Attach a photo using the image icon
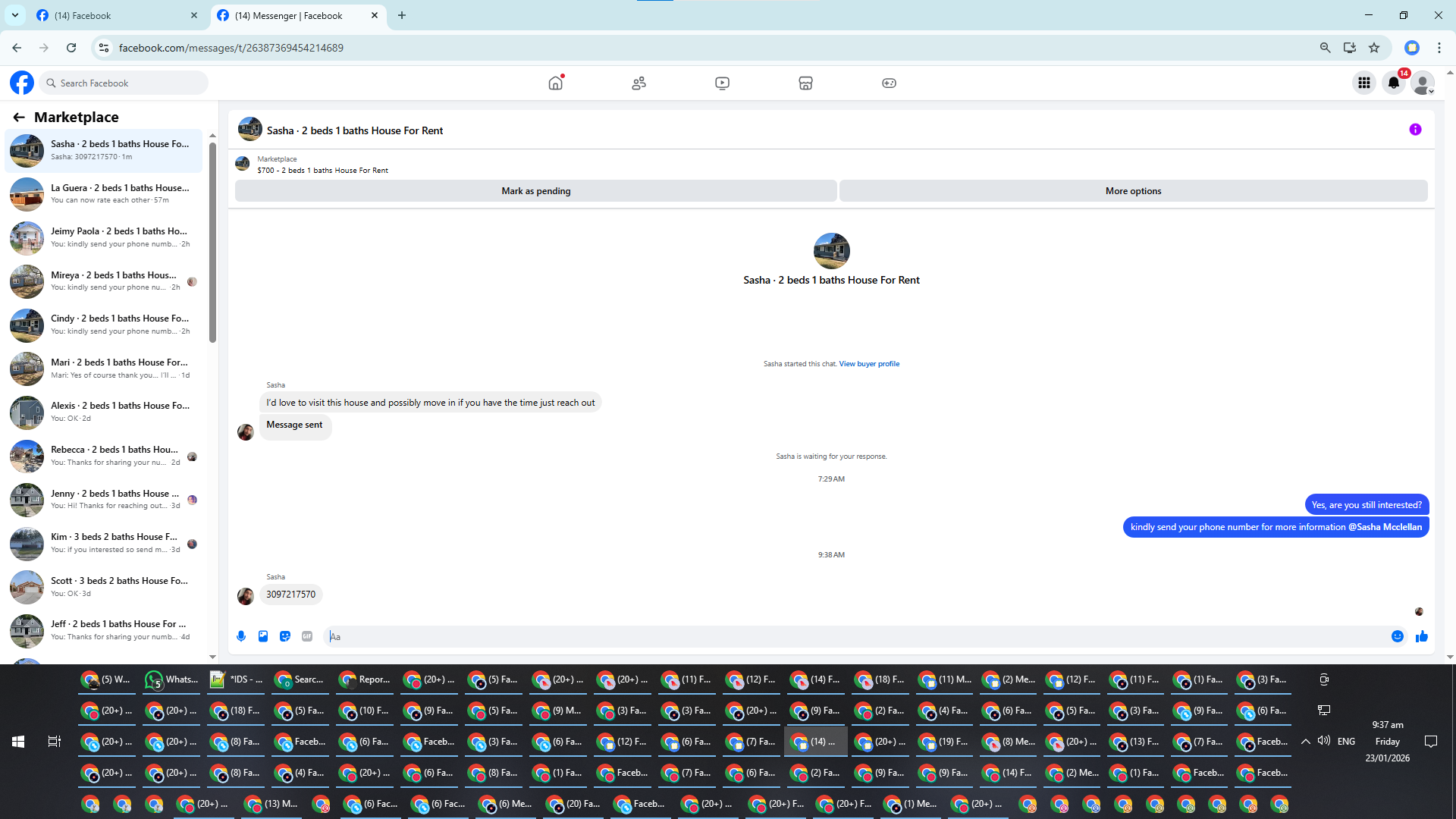 coord(263,636)
